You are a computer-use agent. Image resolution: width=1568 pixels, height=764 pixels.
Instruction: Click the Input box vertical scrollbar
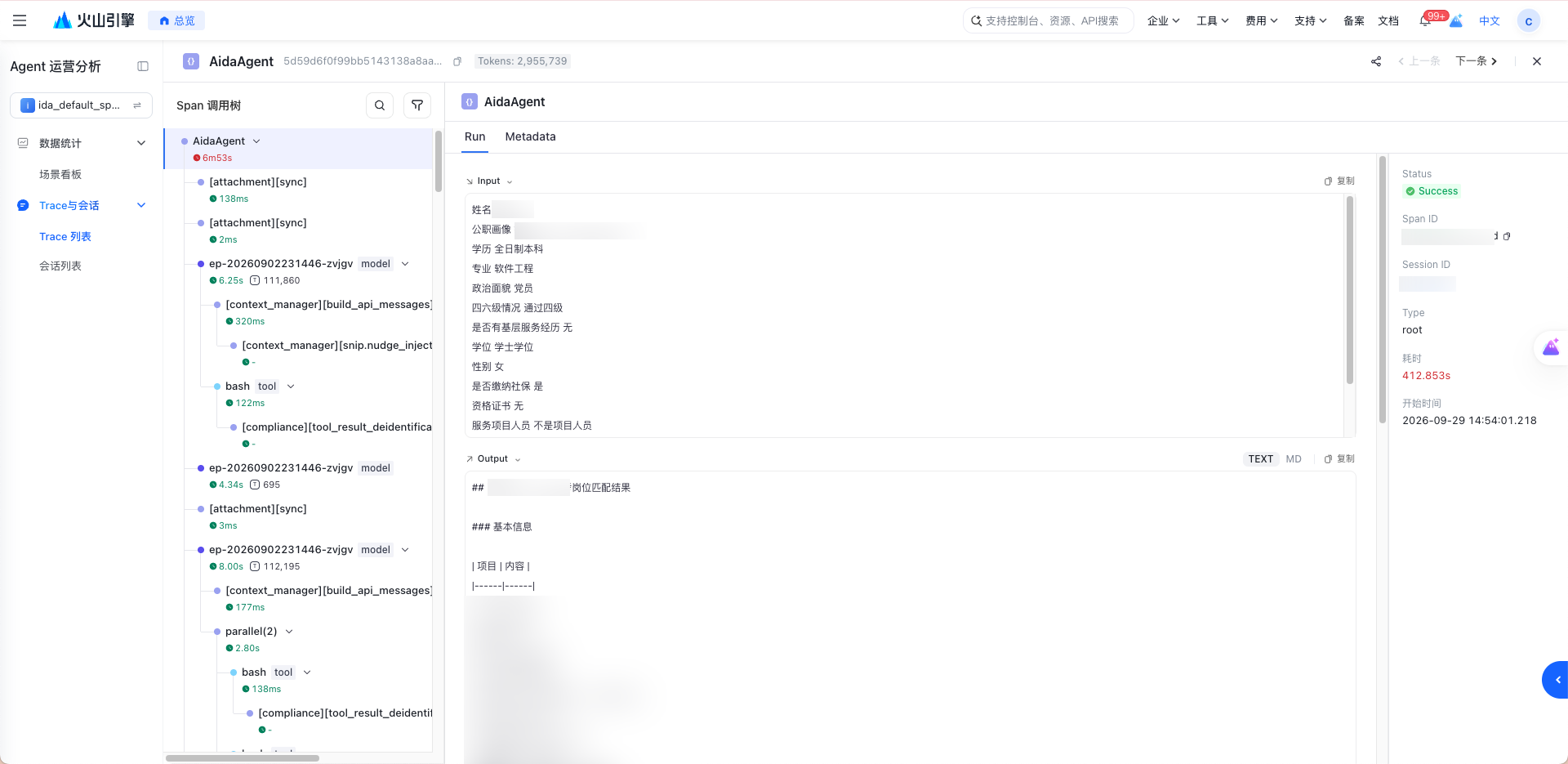click(1350, 290)
